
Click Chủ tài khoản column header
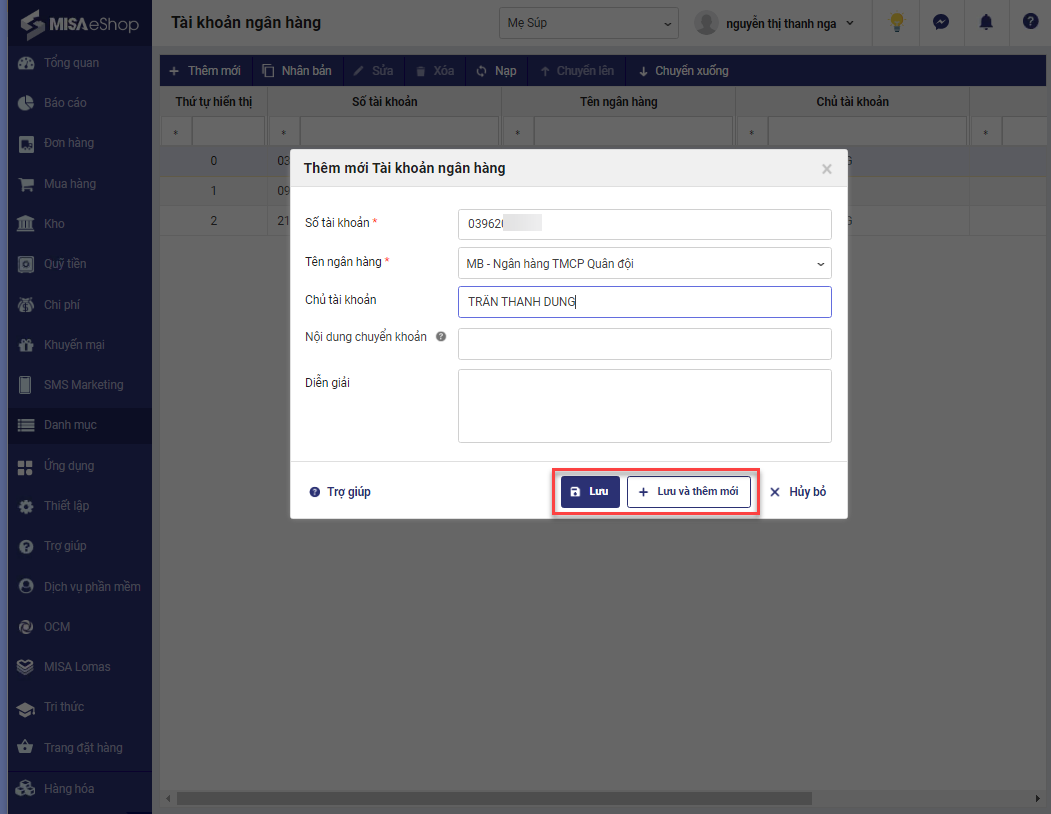[x=853, y=102]
